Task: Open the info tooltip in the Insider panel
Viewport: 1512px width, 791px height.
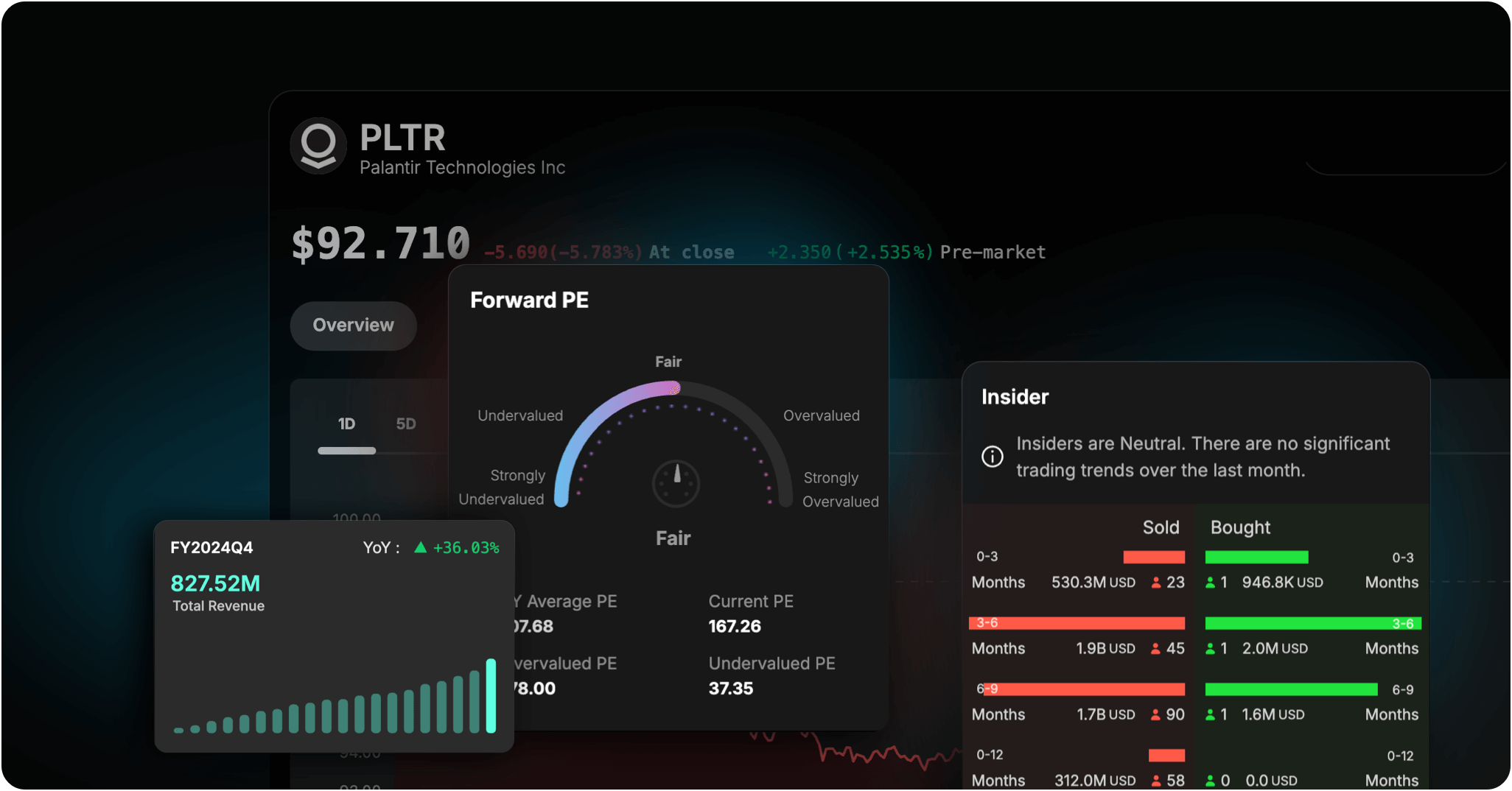Action: [x=992, y=457]
